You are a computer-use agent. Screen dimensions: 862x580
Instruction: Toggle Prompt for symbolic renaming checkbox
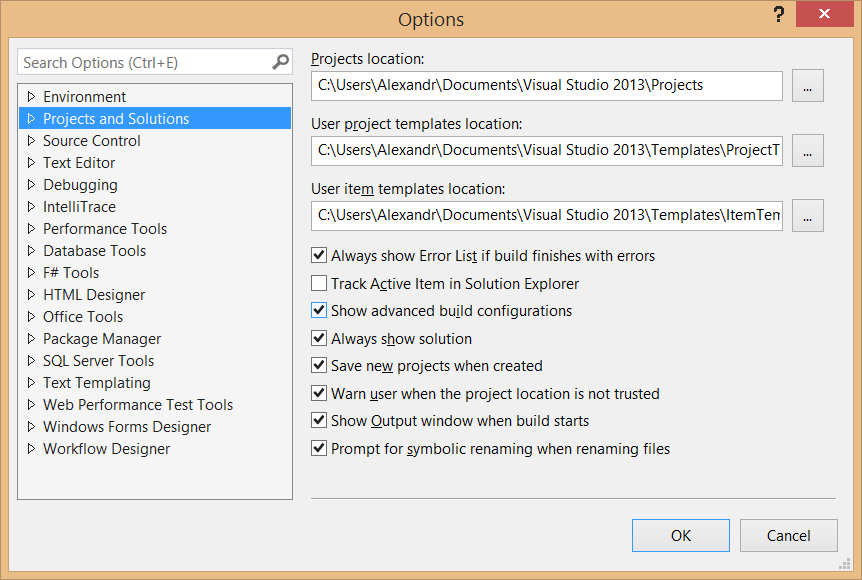click(x=319, y=448)
